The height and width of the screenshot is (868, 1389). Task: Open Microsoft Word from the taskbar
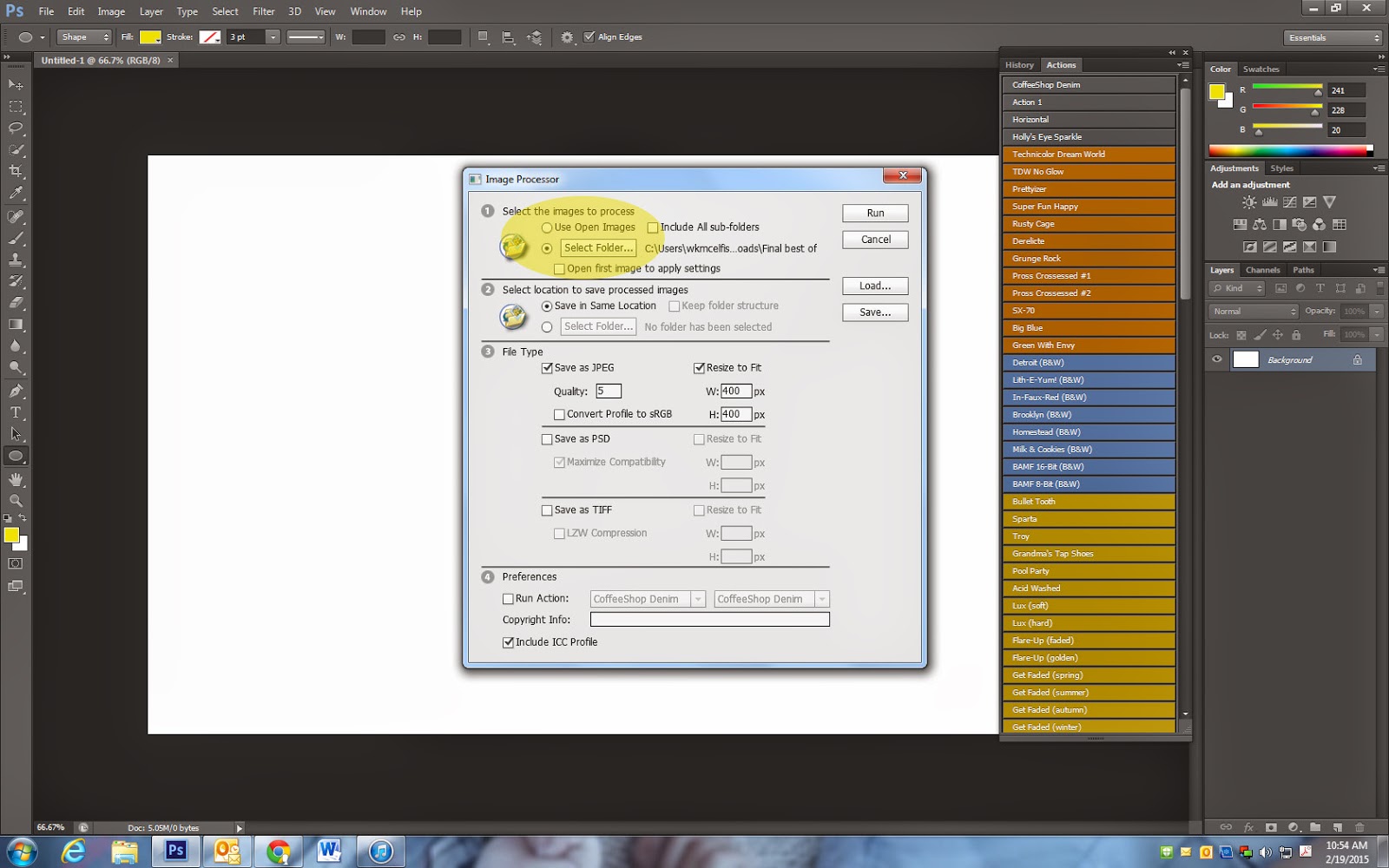(329, 852)
